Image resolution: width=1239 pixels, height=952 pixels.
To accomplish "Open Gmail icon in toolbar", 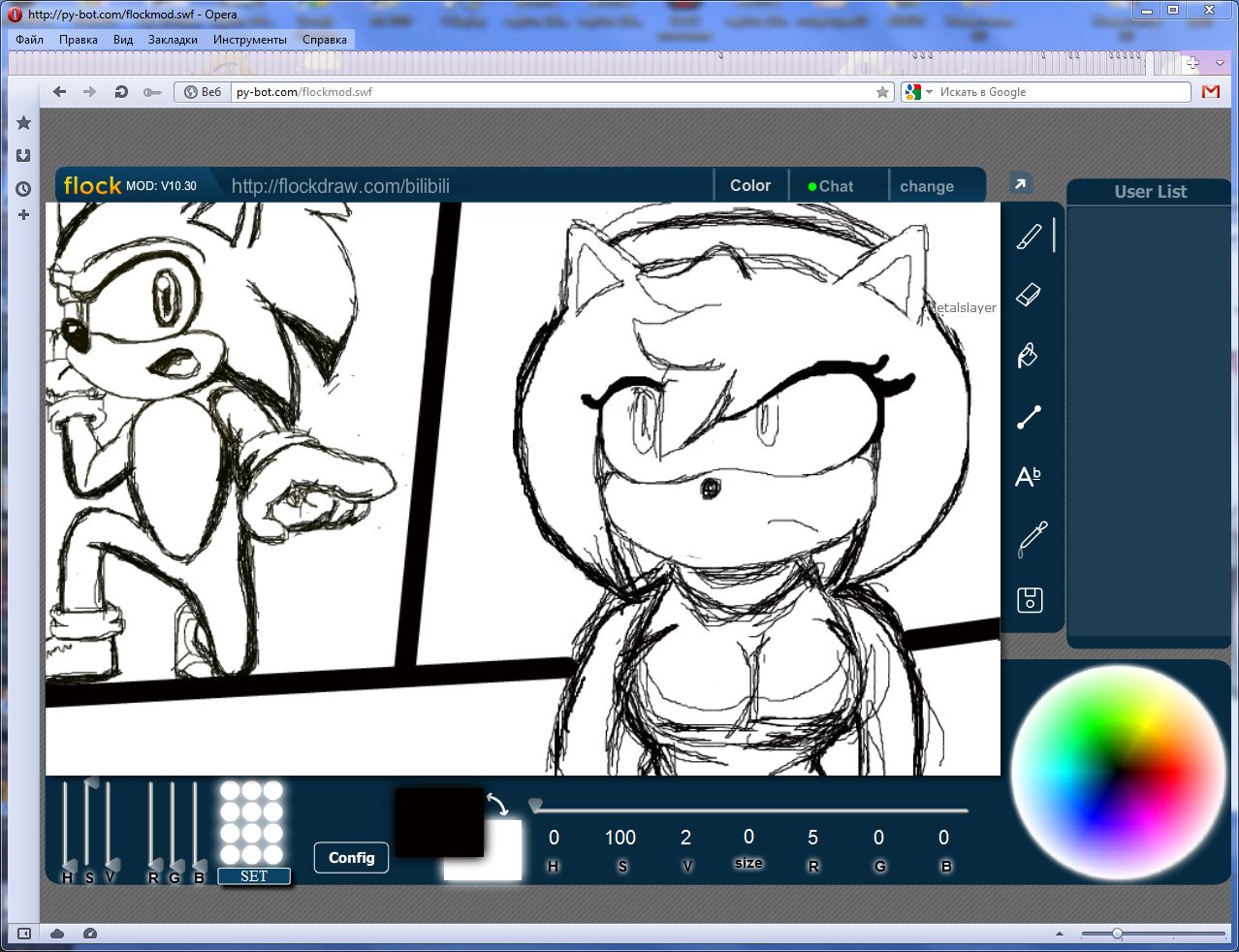I will pos(1211,91).
